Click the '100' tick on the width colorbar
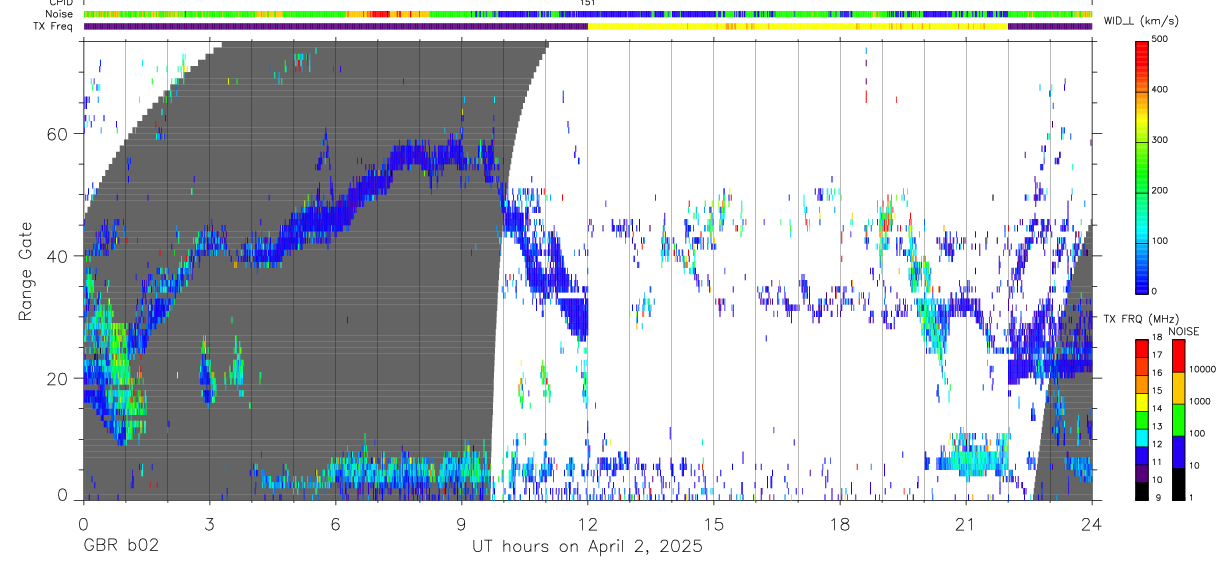Screen dimensions: 1228x567 pyautogui.click(x=1161, y=242)
